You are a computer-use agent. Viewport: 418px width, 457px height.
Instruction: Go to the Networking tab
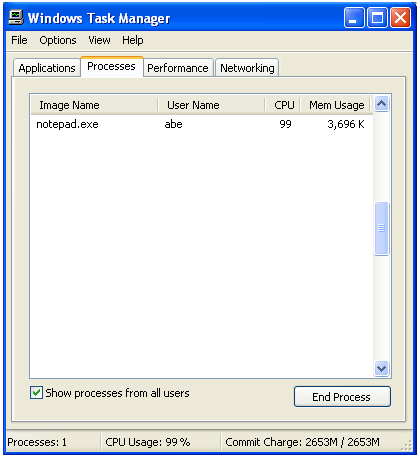click(x=247, y=68)
